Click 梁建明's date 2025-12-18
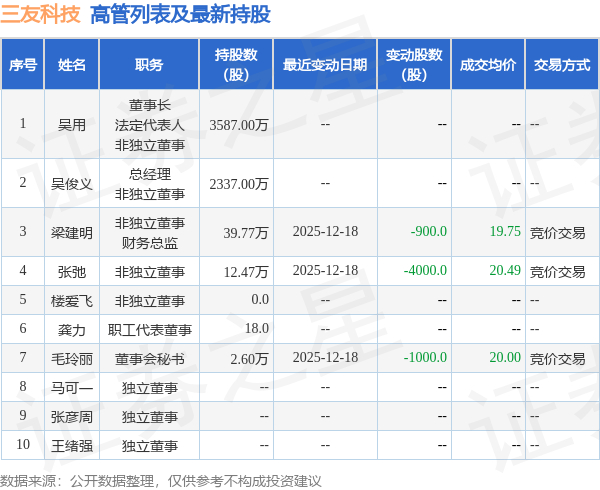The image size is (600, 490). coord(325,231)
